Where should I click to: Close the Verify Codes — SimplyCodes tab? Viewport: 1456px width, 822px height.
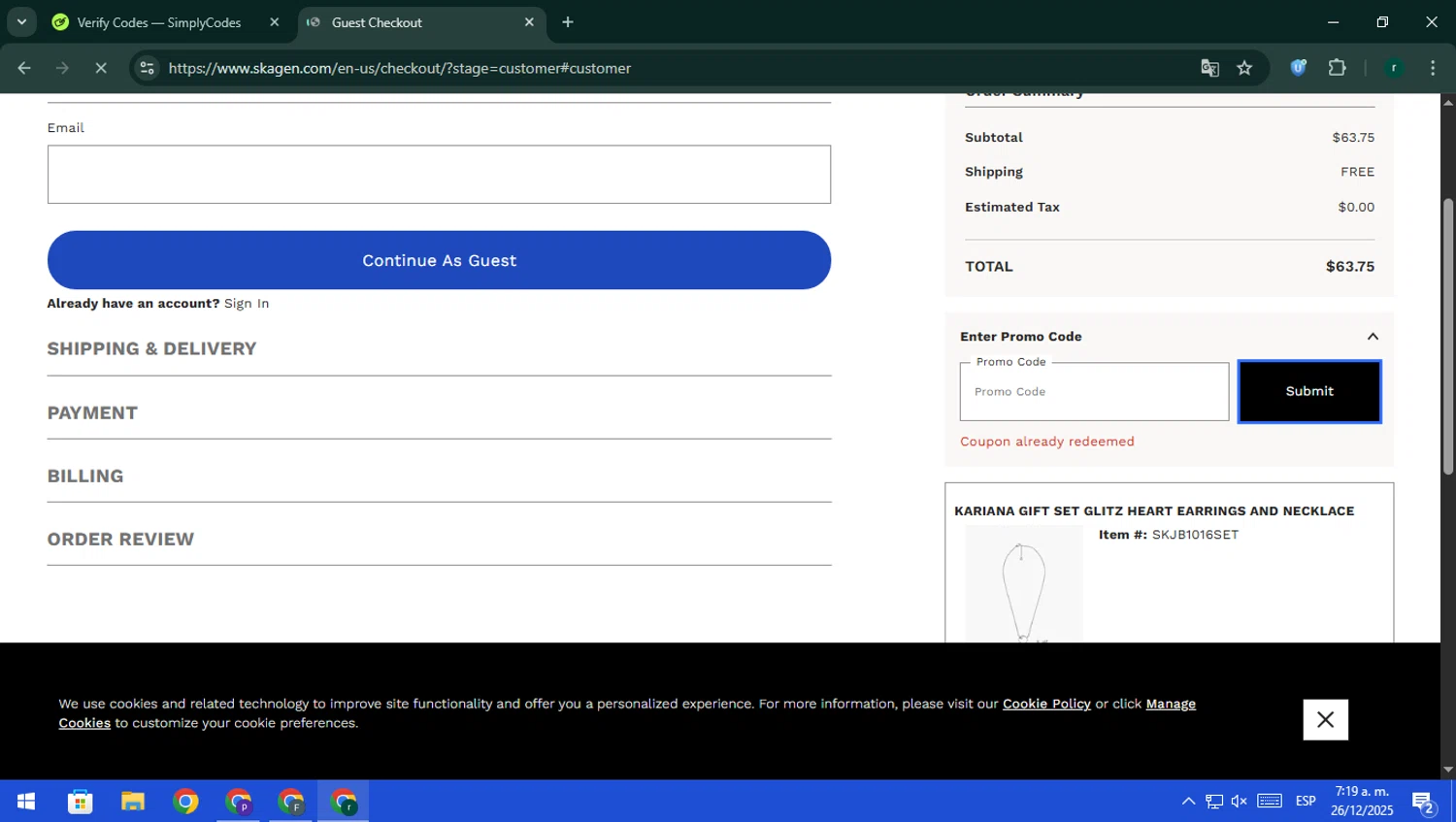(275, 22)
